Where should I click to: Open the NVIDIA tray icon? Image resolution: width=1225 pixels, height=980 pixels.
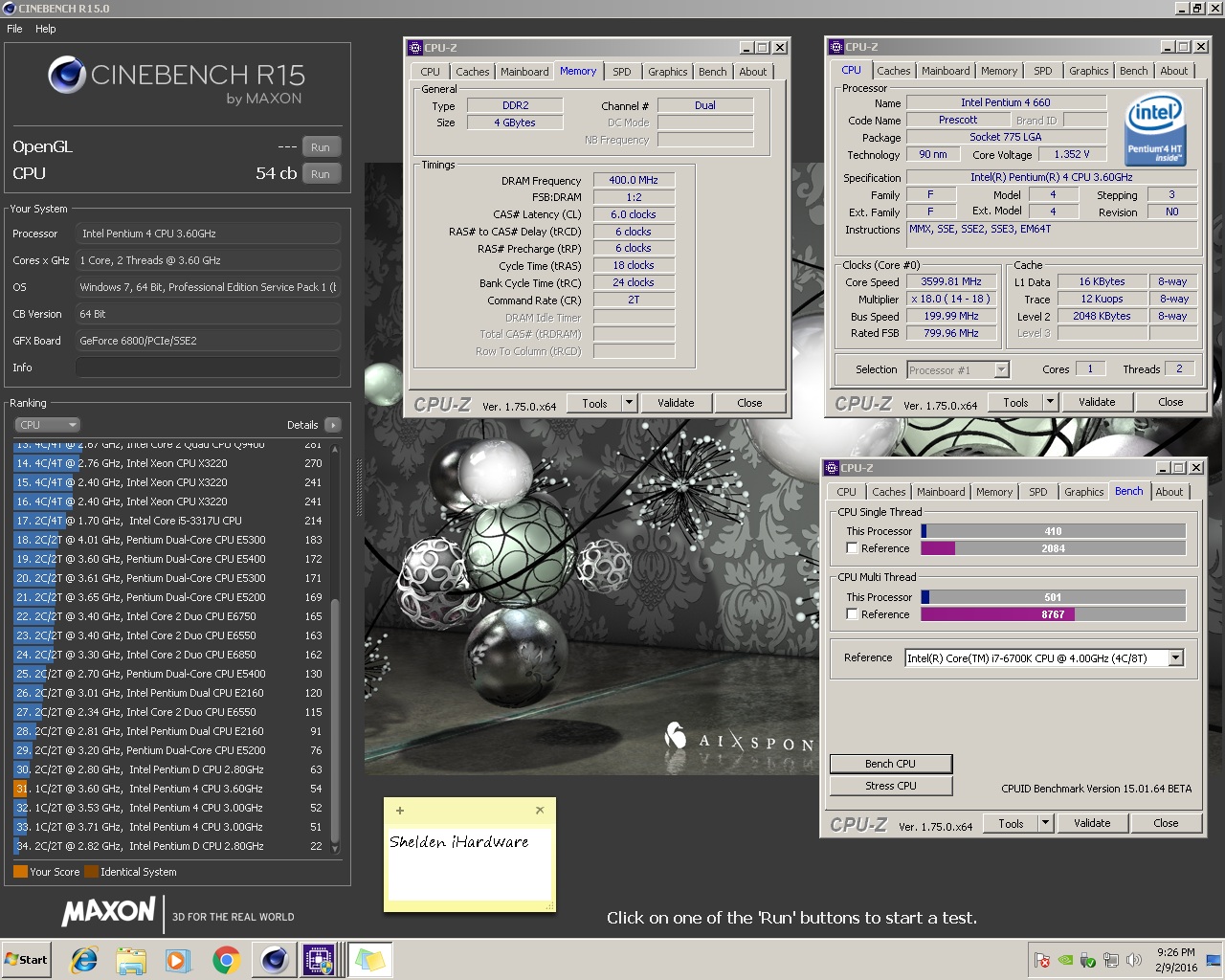point(1065,960)
